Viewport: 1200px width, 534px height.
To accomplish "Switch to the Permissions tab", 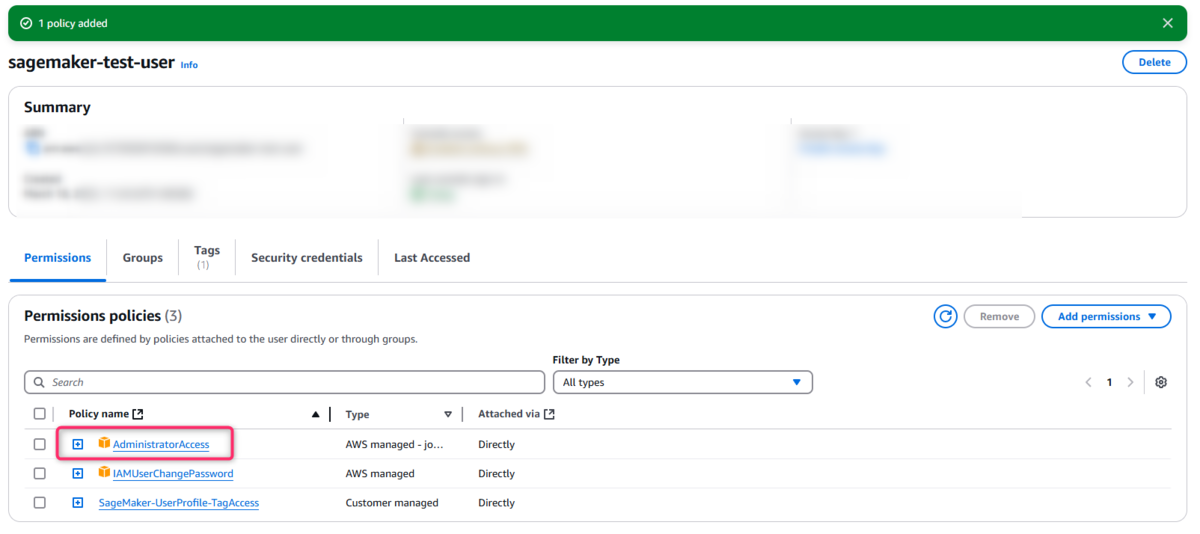I will tap(57, 257).
